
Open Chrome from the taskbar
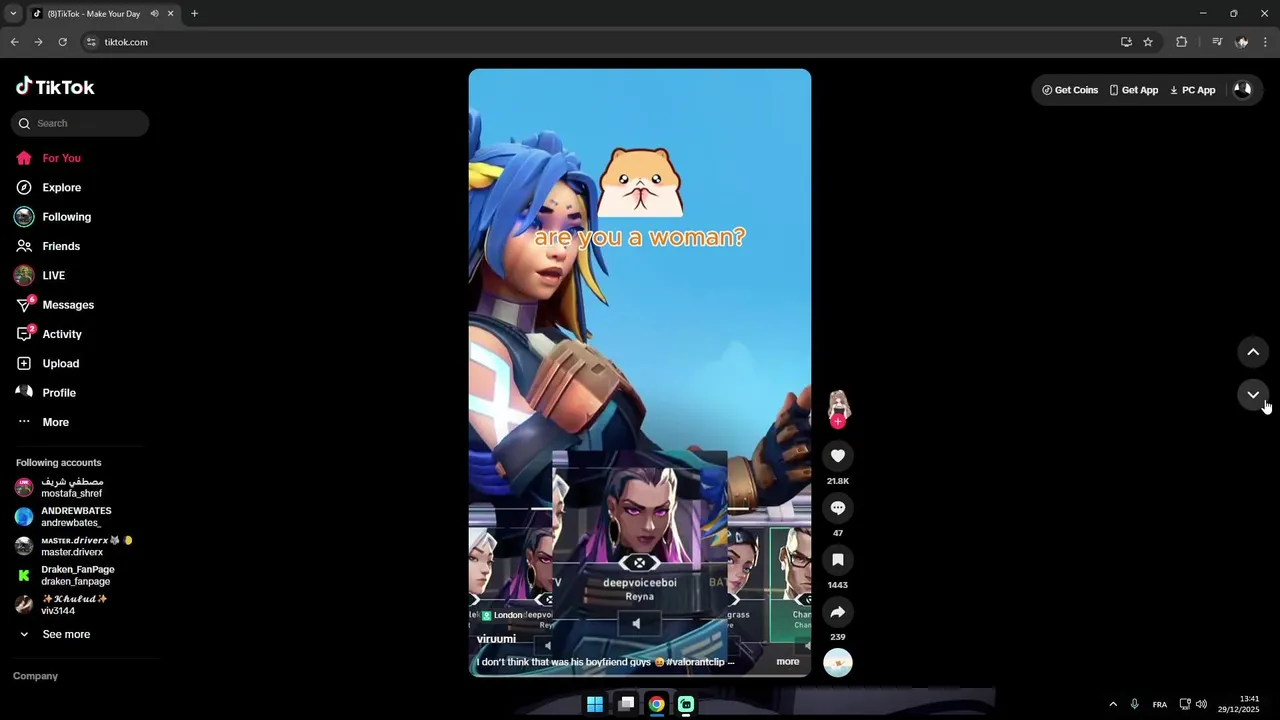(656, 704)
